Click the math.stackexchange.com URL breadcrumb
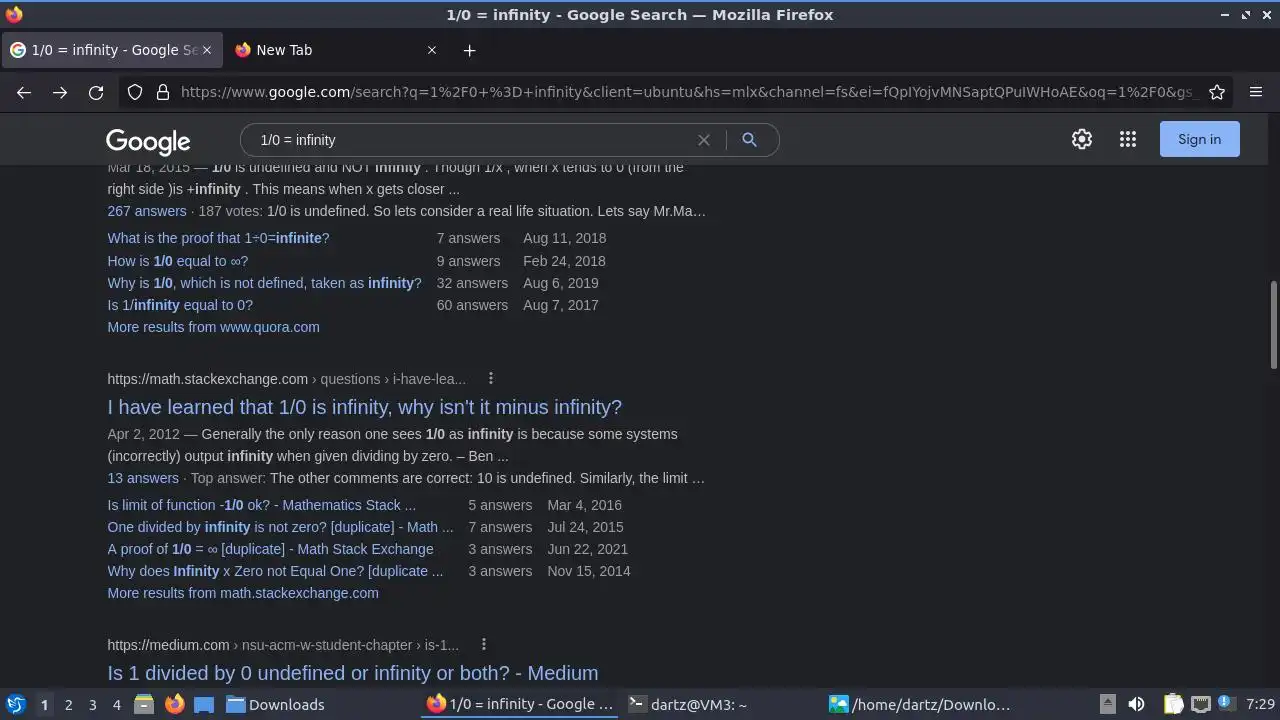The width and height of the screenshot is (1280, 720). [x=287, y=379]
